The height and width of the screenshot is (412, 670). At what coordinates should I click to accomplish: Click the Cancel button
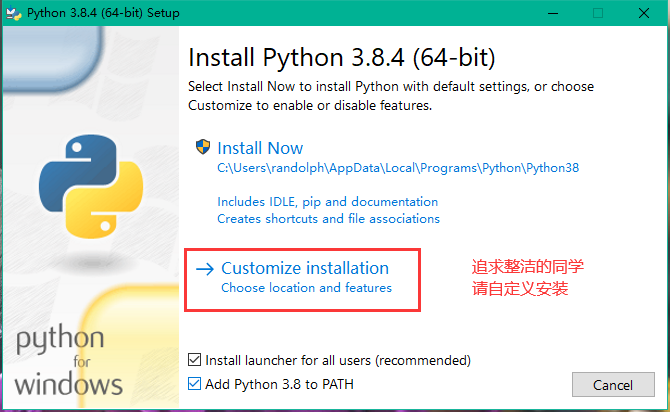click(613, 385)
